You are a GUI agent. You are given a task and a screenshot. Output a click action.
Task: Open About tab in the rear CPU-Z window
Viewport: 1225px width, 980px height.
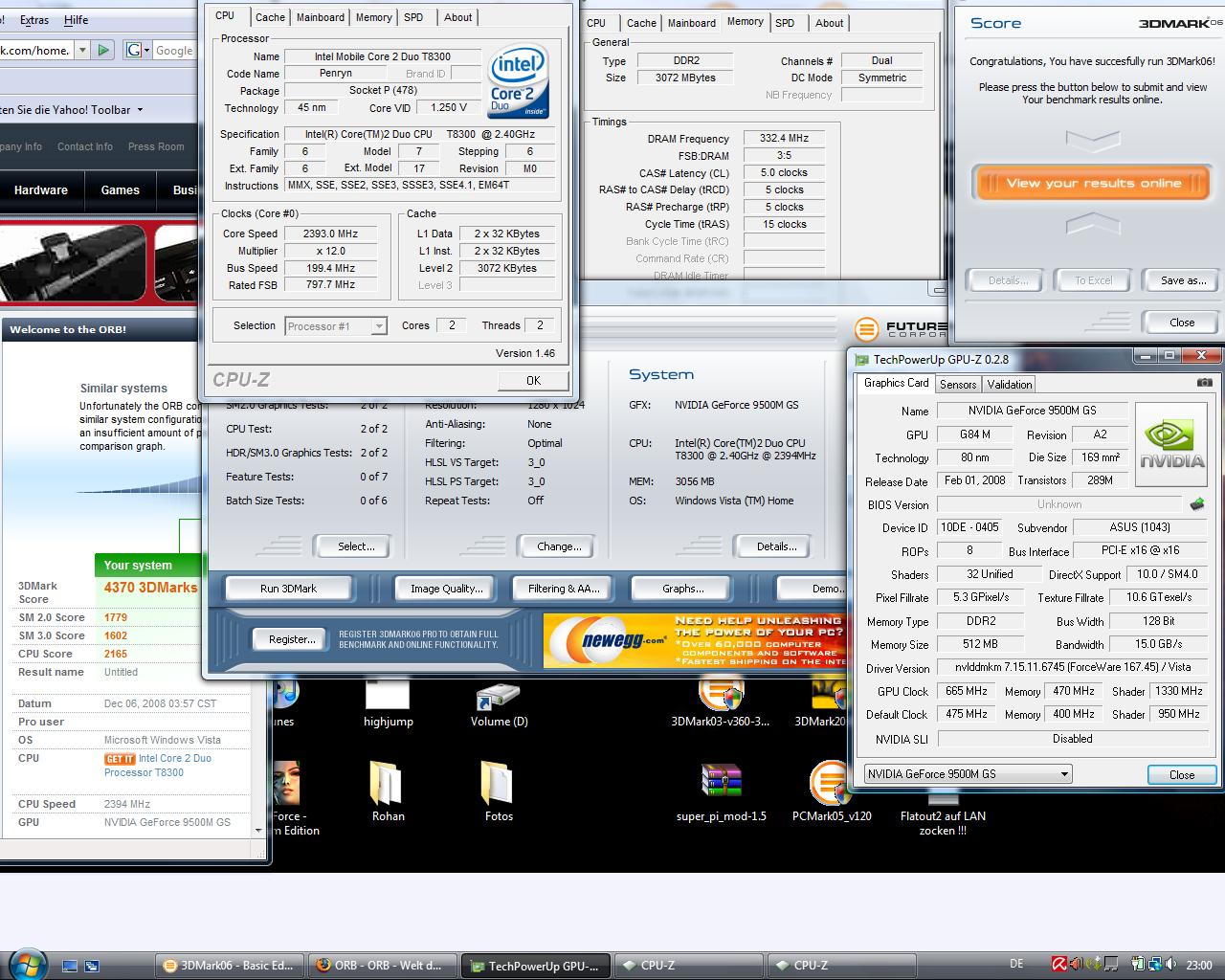click(x=830, y=23)
